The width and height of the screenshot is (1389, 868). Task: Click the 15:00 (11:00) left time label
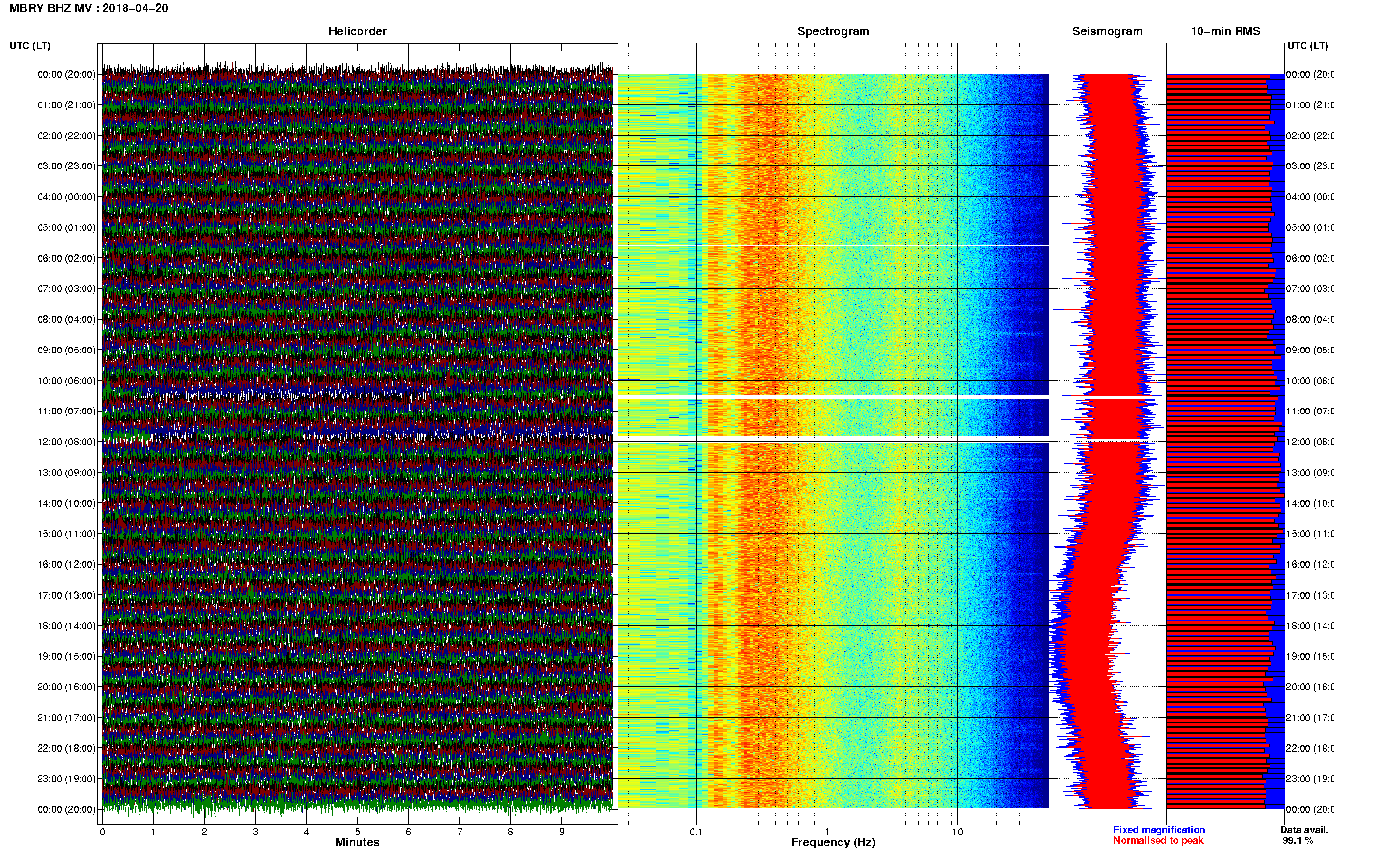[x=66, y=534]
